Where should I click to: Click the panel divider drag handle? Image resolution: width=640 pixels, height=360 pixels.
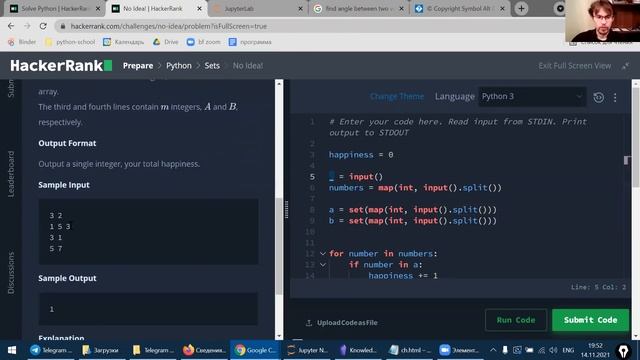(x=286, y=209)
